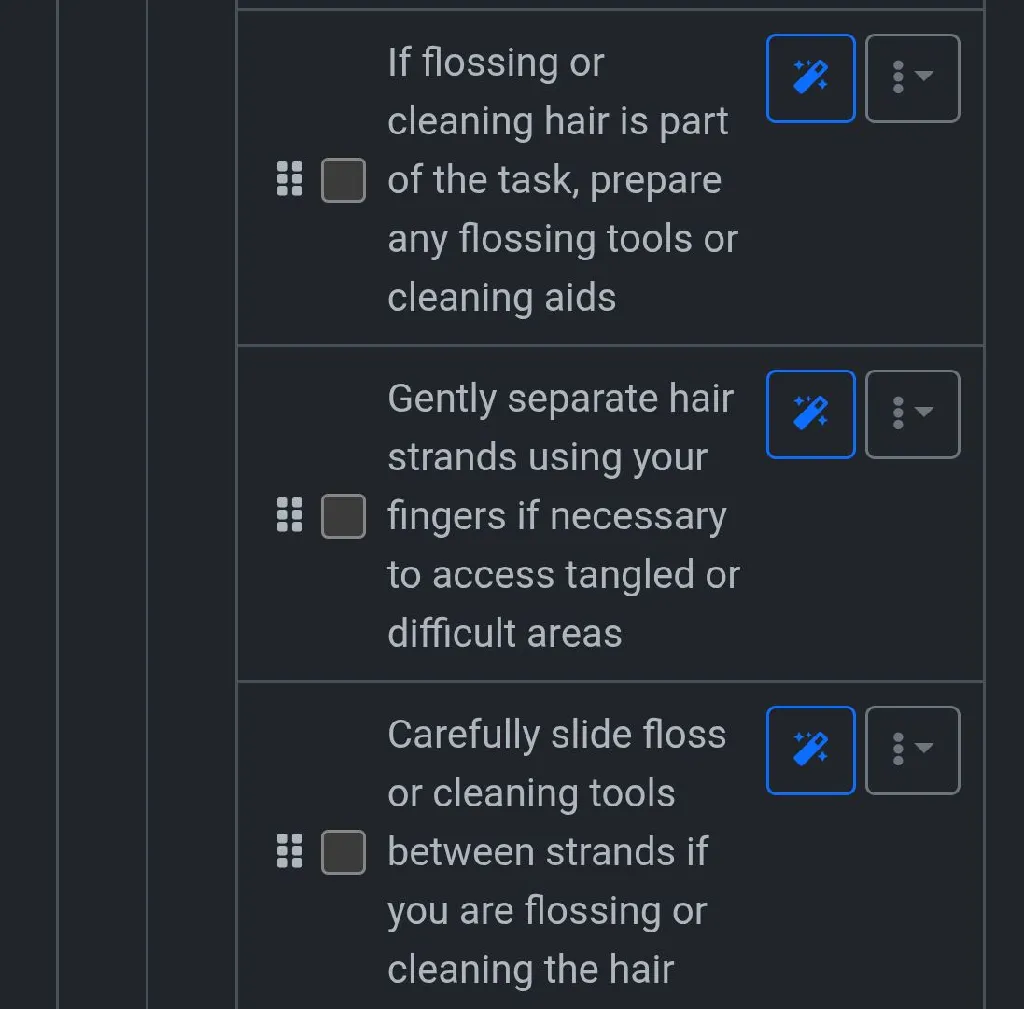
Task: Open the more-options dropdown for the 'Carefully slide floss' task
Action: [x=912, y=750]
